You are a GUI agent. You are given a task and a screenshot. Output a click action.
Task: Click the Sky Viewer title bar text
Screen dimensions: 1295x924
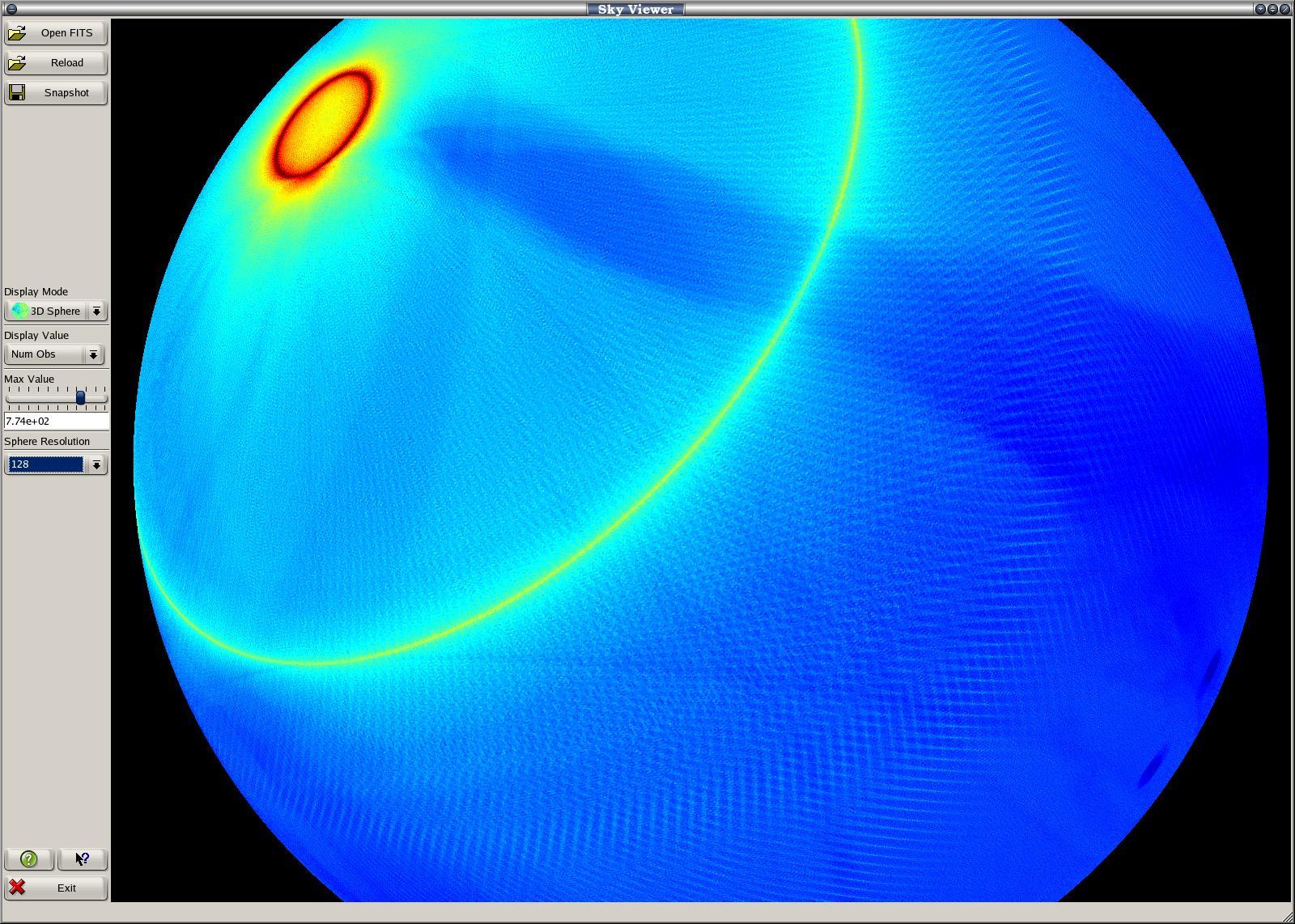pyautogui.click(x=635, y=9)
